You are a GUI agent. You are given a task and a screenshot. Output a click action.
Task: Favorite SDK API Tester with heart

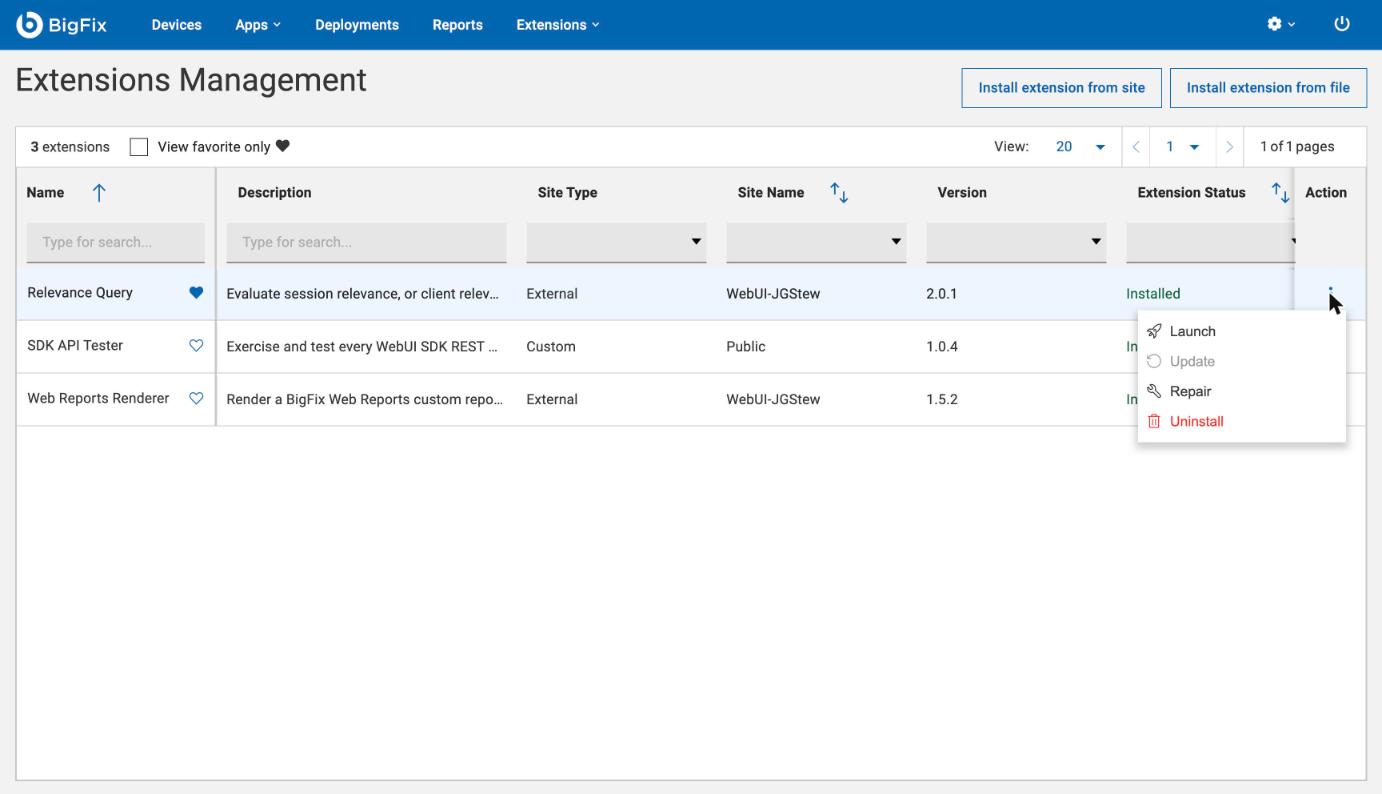coord(196,346)
